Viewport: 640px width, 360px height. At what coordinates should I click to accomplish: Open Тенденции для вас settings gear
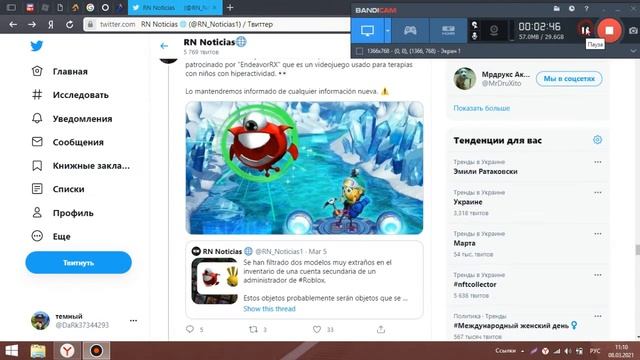click(598, 140)
